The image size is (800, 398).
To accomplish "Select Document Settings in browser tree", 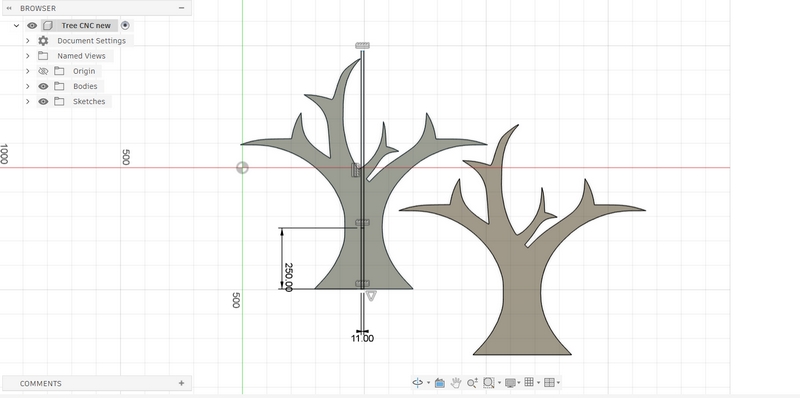I will point(91,41).
